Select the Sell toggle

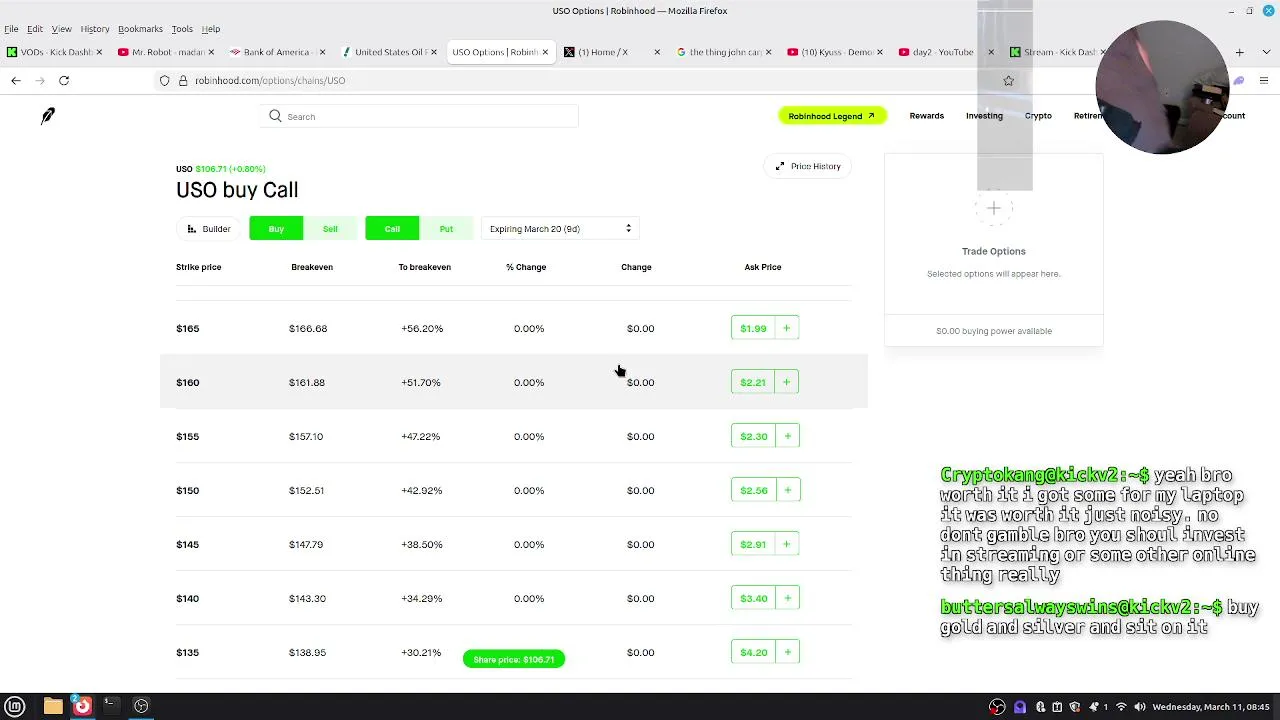(330, 229)
